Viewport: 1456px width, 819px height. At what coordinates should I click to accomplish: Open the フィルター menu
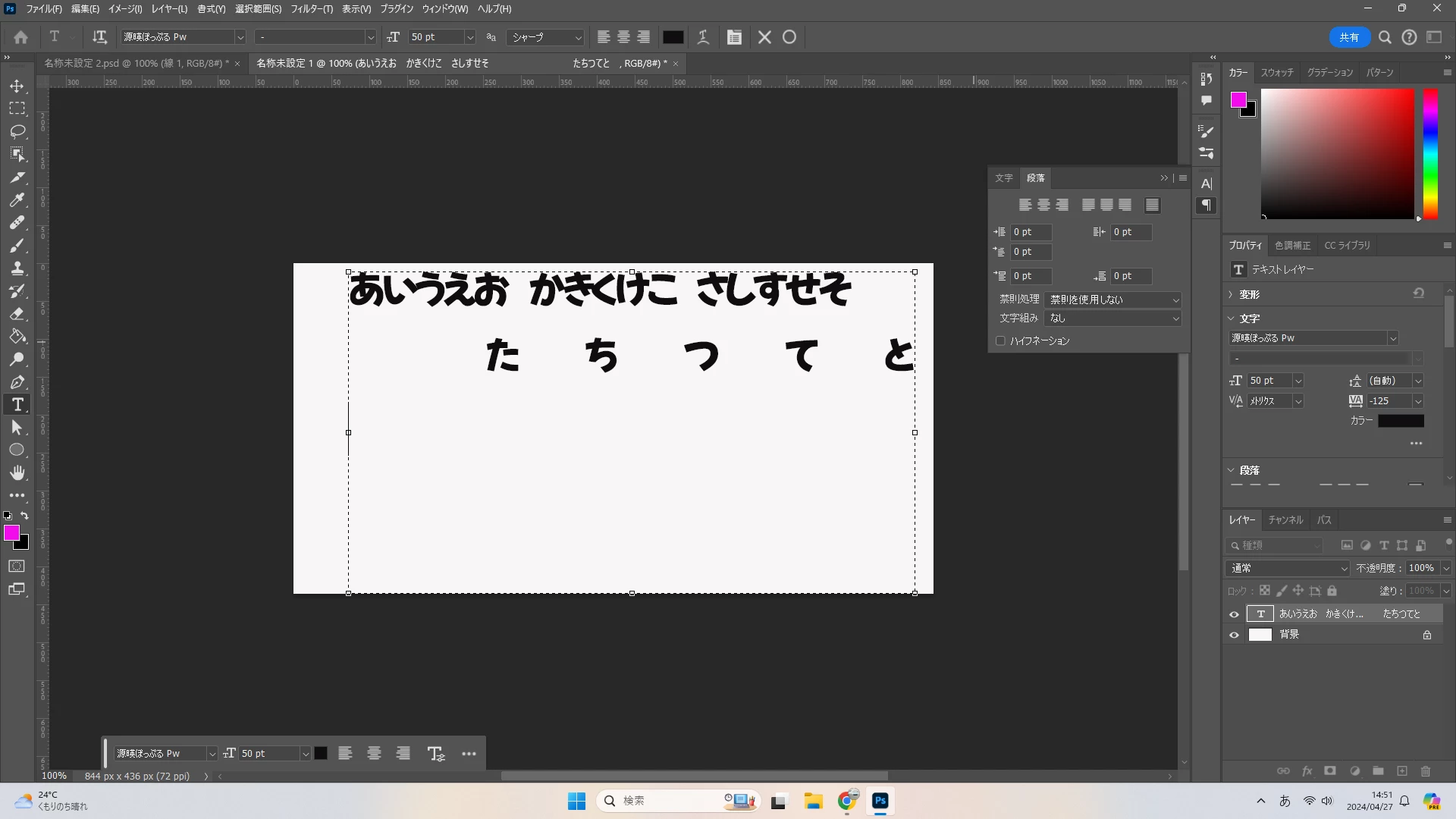(311, 9)
